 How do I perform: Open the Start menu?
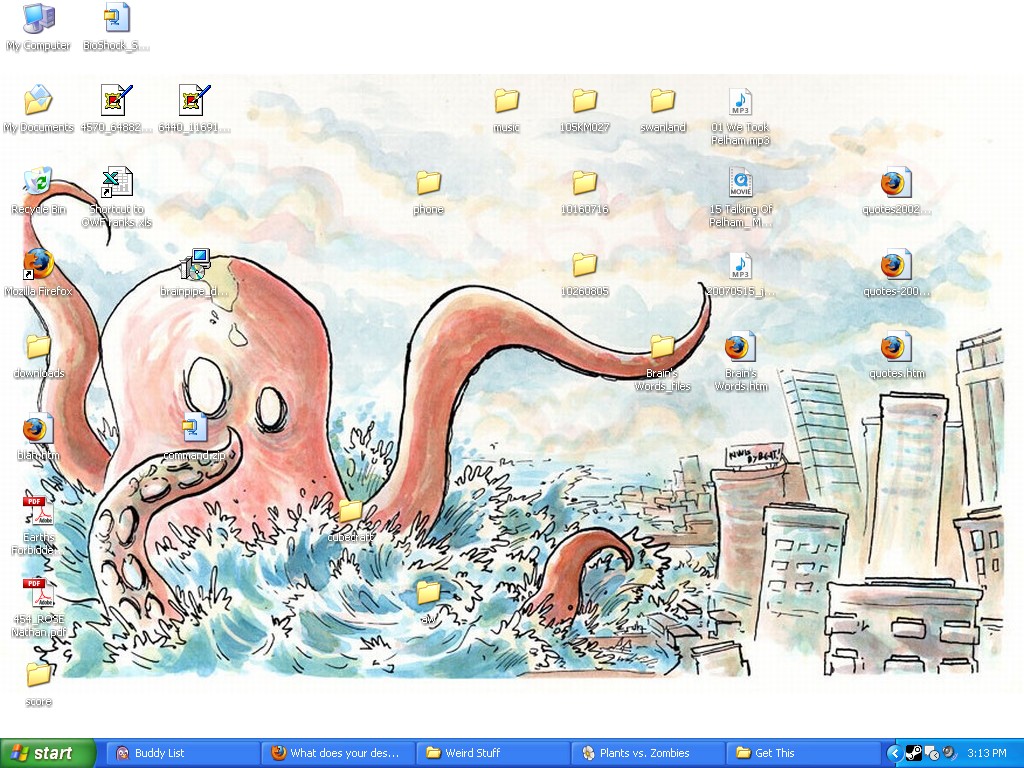pyautogui.click(x=48, y=753)
